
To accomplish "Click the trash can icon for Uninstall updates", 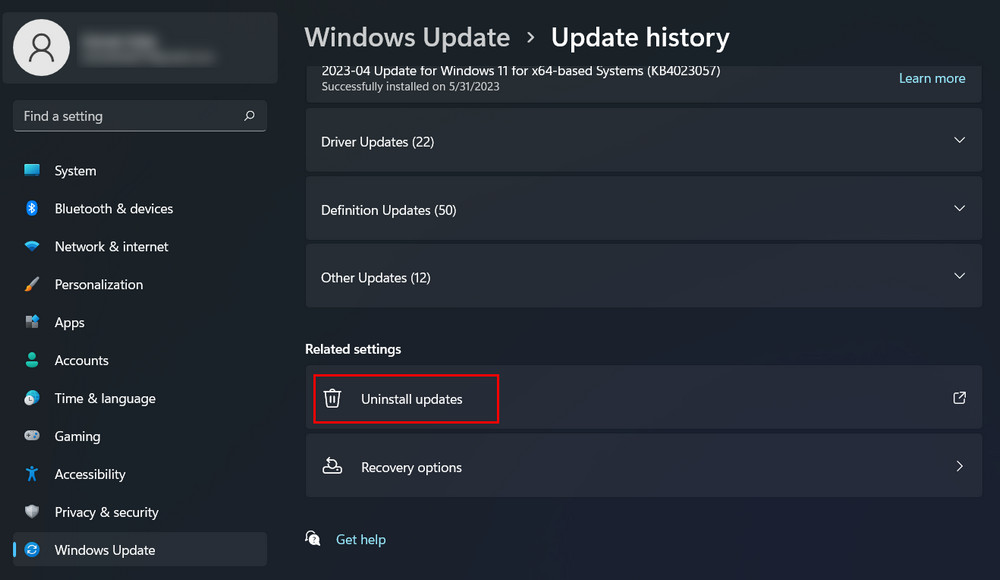I will click(332, 398).
